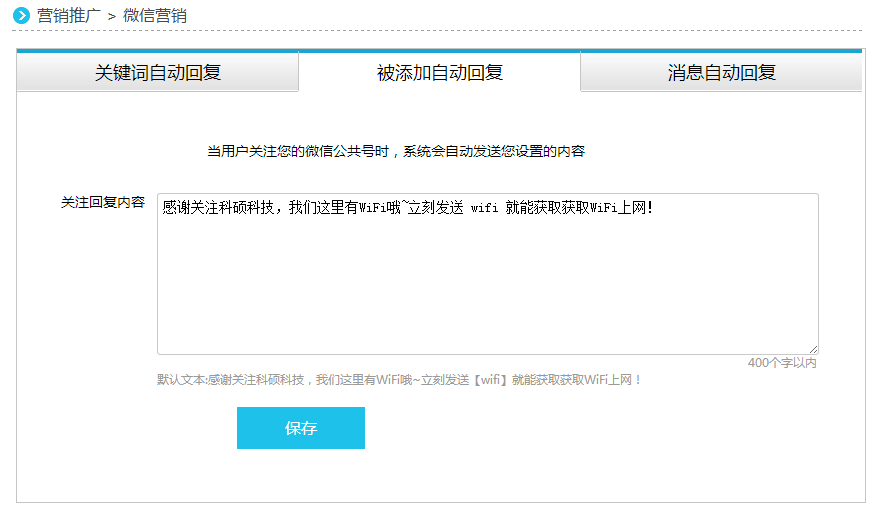
Task: Click the empty area inside the reply textarea
Action: [487, 290]
